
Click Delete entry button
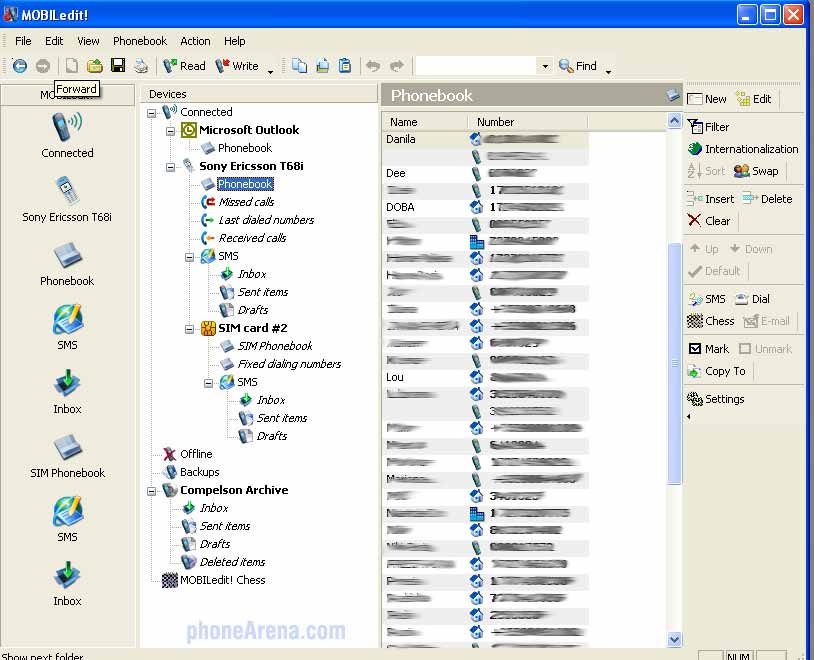[767, 199]
